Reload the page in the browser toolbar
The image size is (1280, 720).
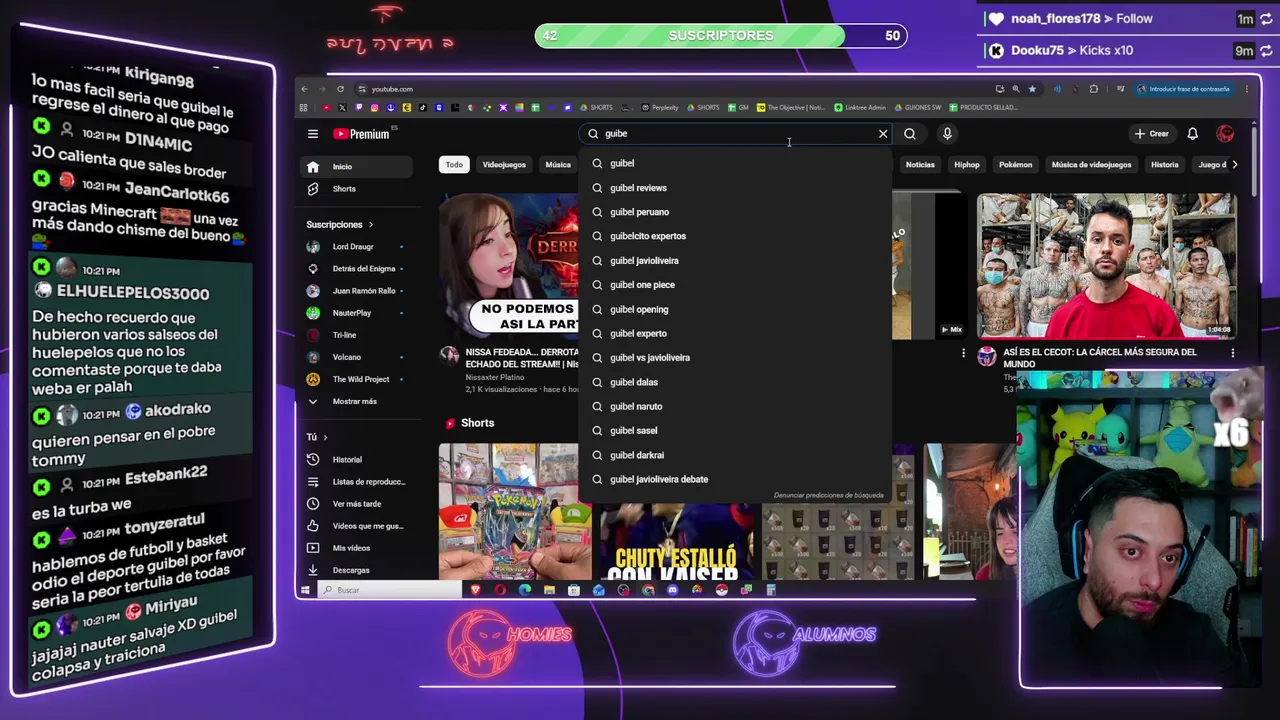pos(340,89)
